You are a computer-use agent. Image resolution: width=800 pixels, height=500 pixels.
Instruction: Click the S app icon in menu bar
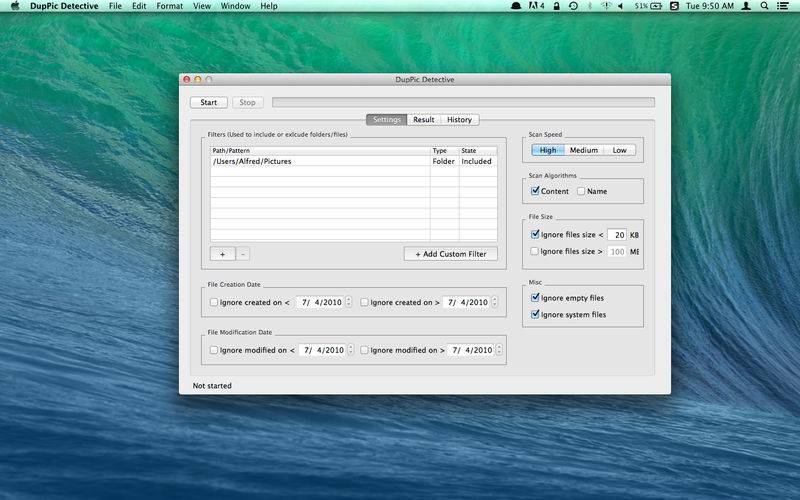click(x=674, y=6)
